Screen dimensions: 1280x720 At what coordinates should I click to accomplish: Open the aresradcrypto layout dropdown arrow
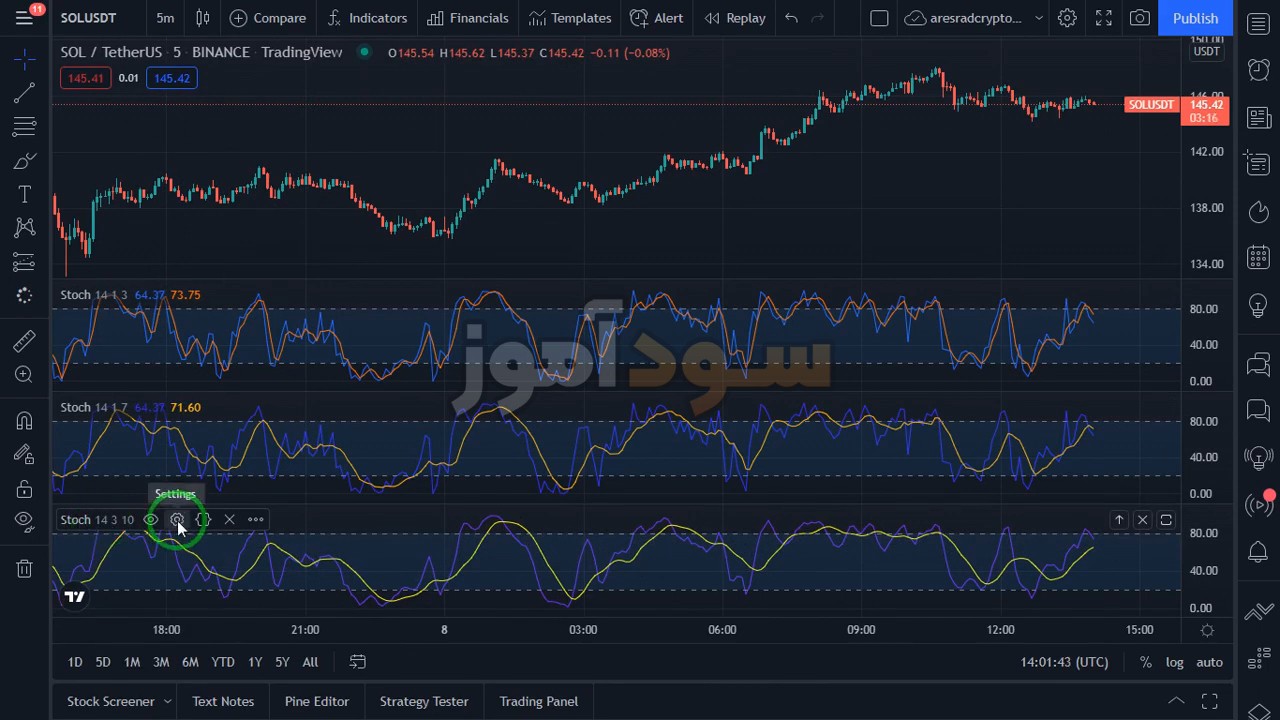tap(1039, 18)
